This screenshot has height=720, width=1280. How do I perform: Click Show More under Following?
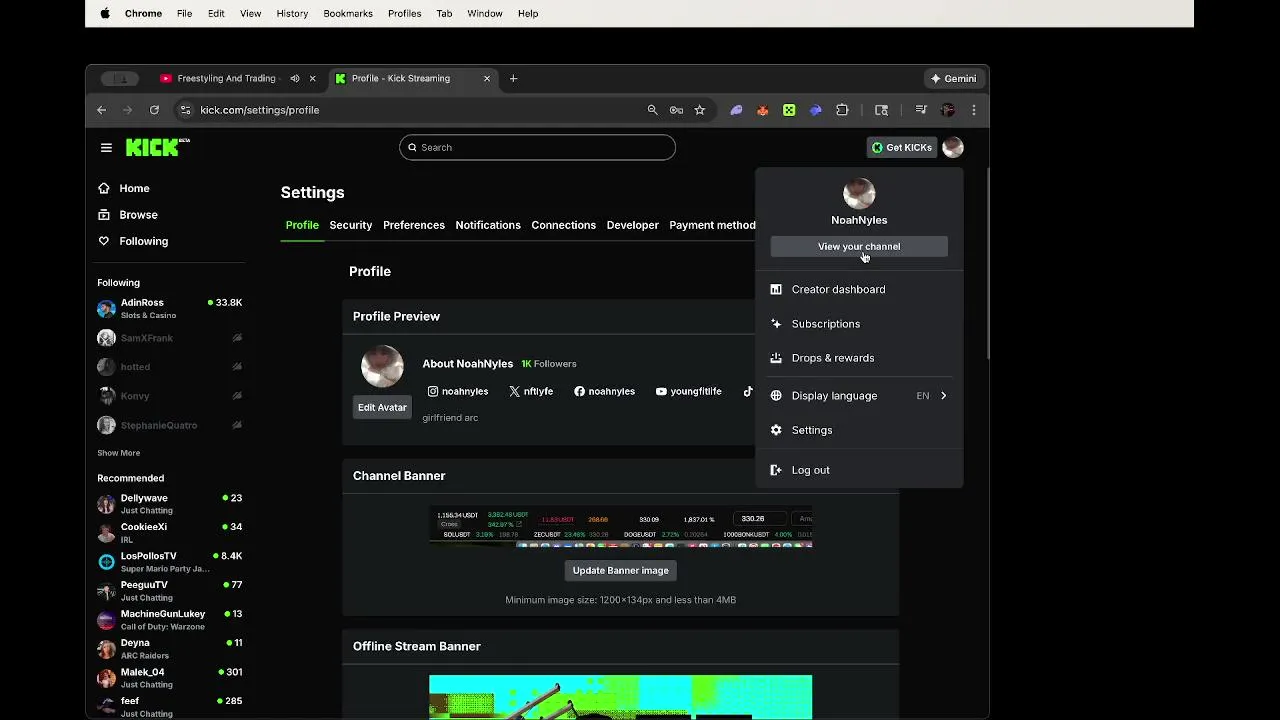(x=118, y=453)
